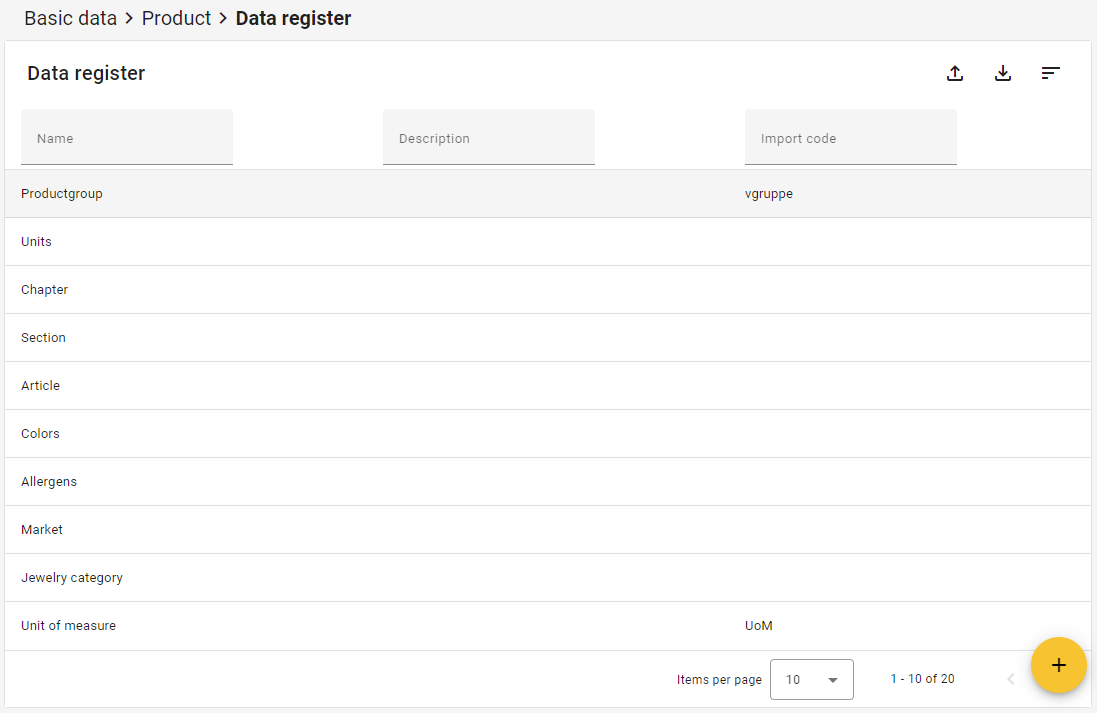Screen dimensions: 1097x713
Task: Click the download icon in Data register header
Action: [x=1003, y=73]
